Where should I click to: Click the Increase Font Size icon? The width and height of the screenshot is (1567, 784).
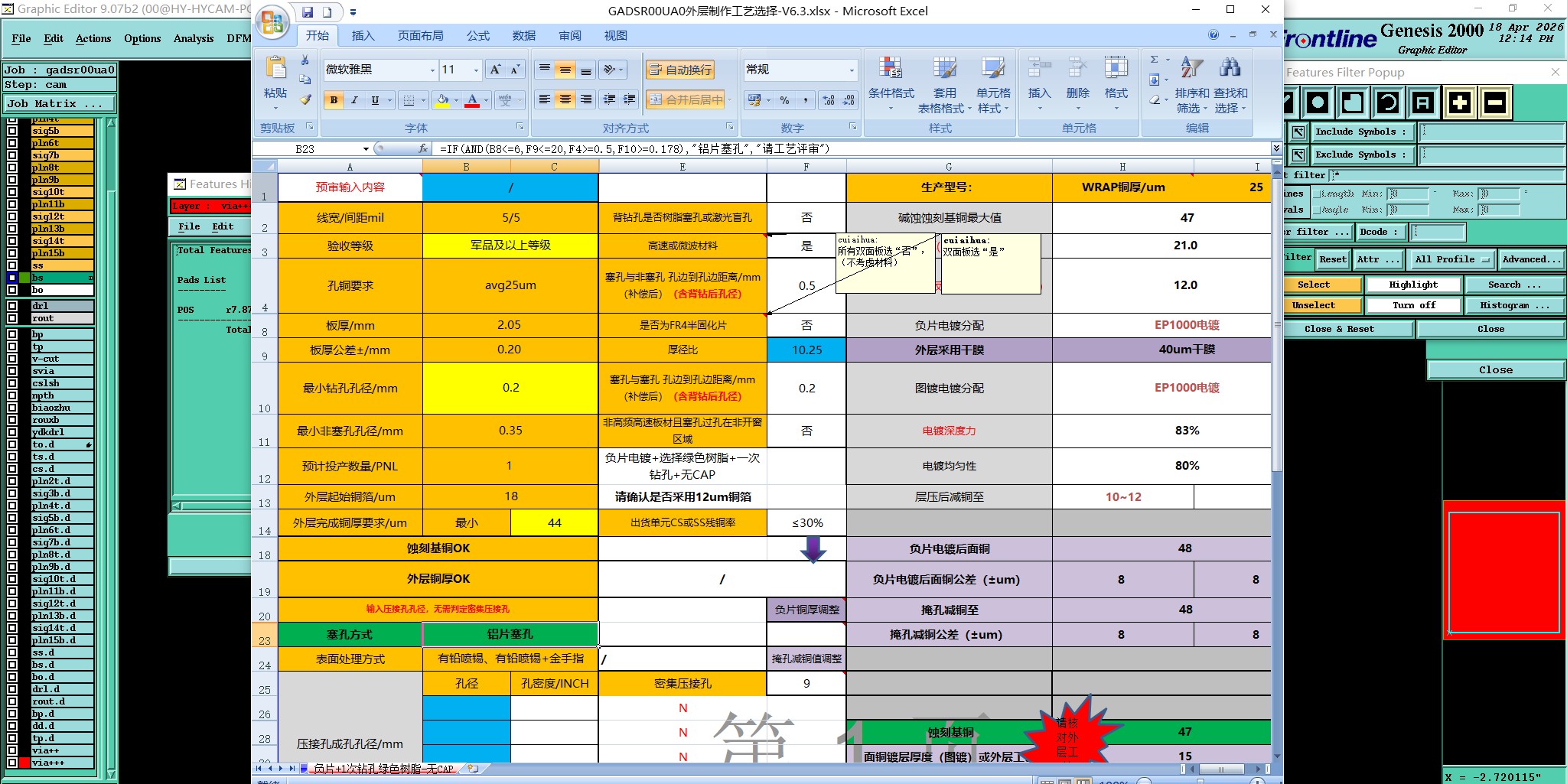(x=496, y=70)
